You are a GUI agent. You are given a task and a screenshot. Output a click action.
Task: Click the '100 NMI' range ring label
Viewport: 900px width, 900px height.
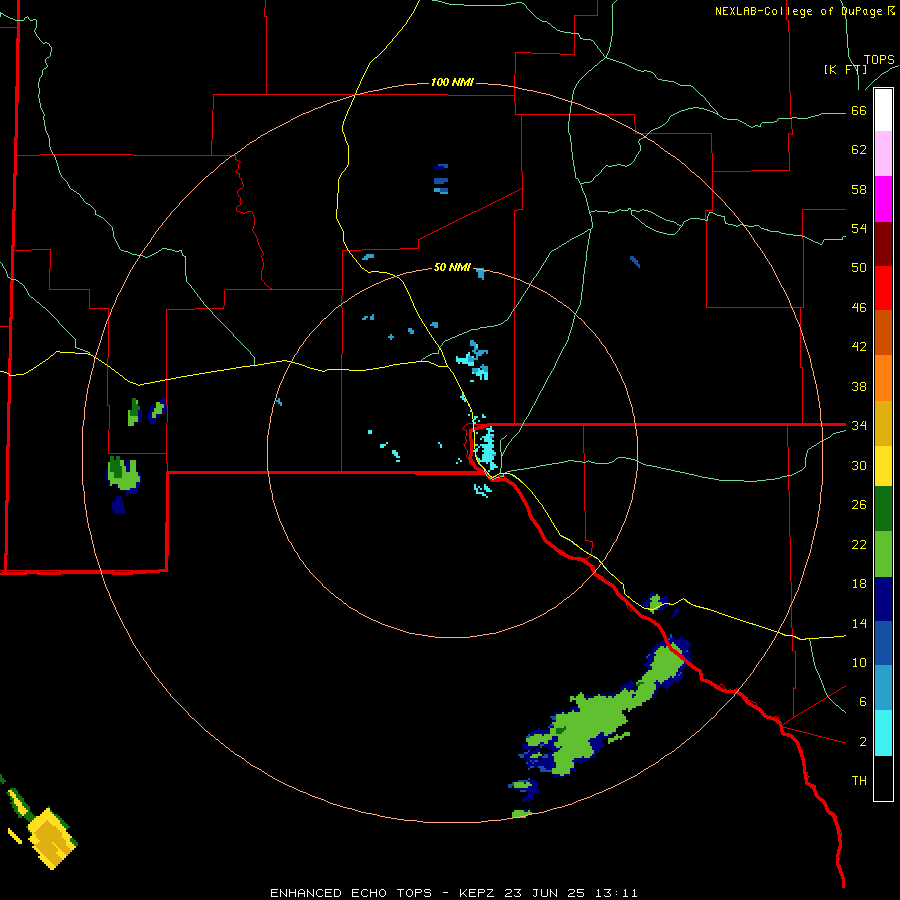click(452, 82)
